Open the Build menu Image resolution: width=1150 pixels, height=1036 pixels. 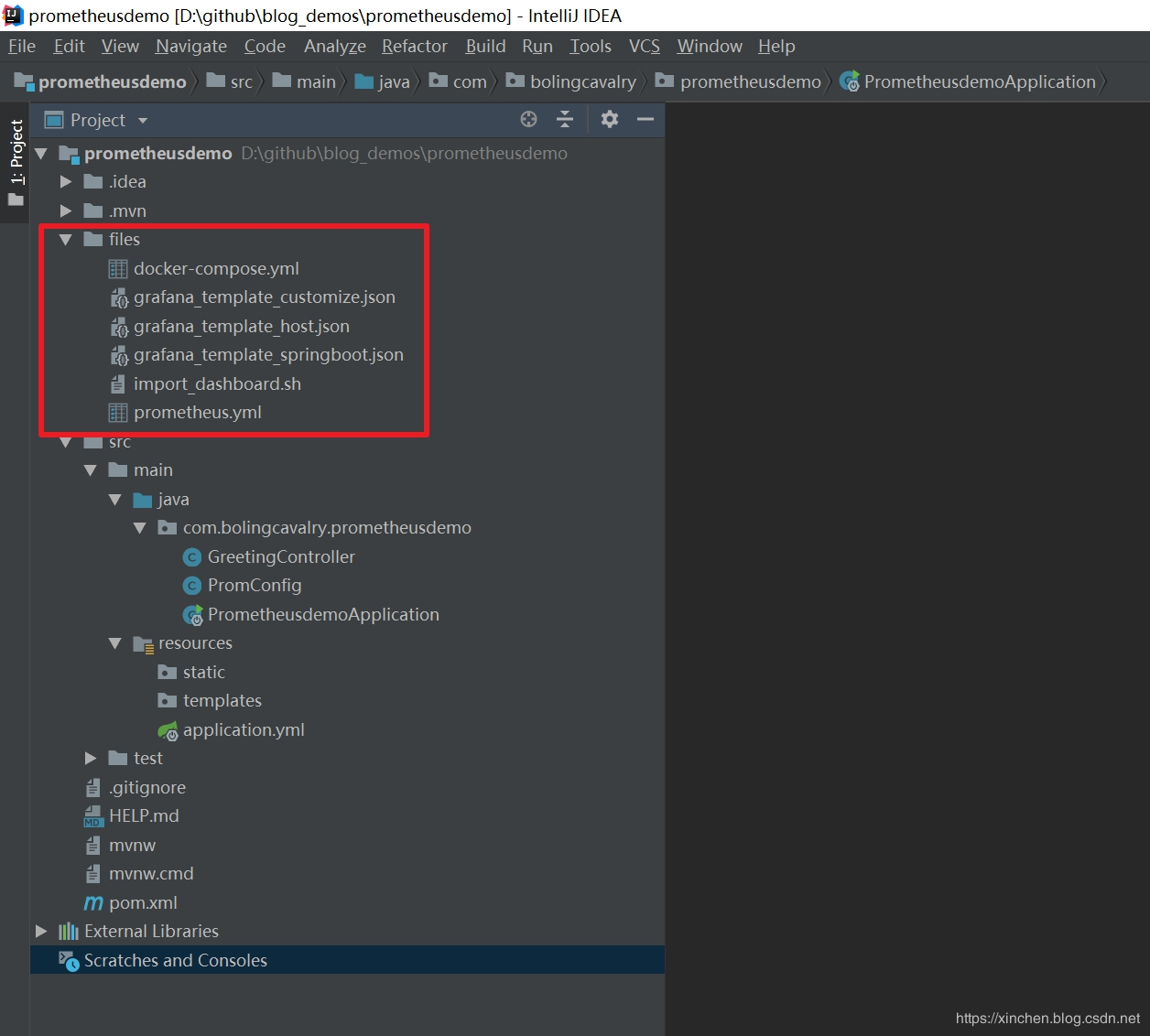point(485,47)
